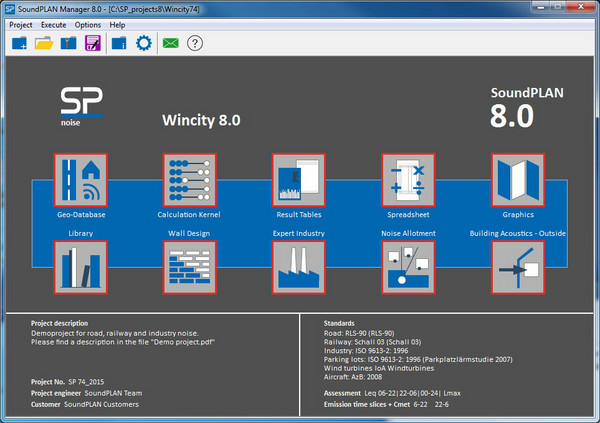
Task: Click the purple notepad toolbar icon
Action: [93, 43]
